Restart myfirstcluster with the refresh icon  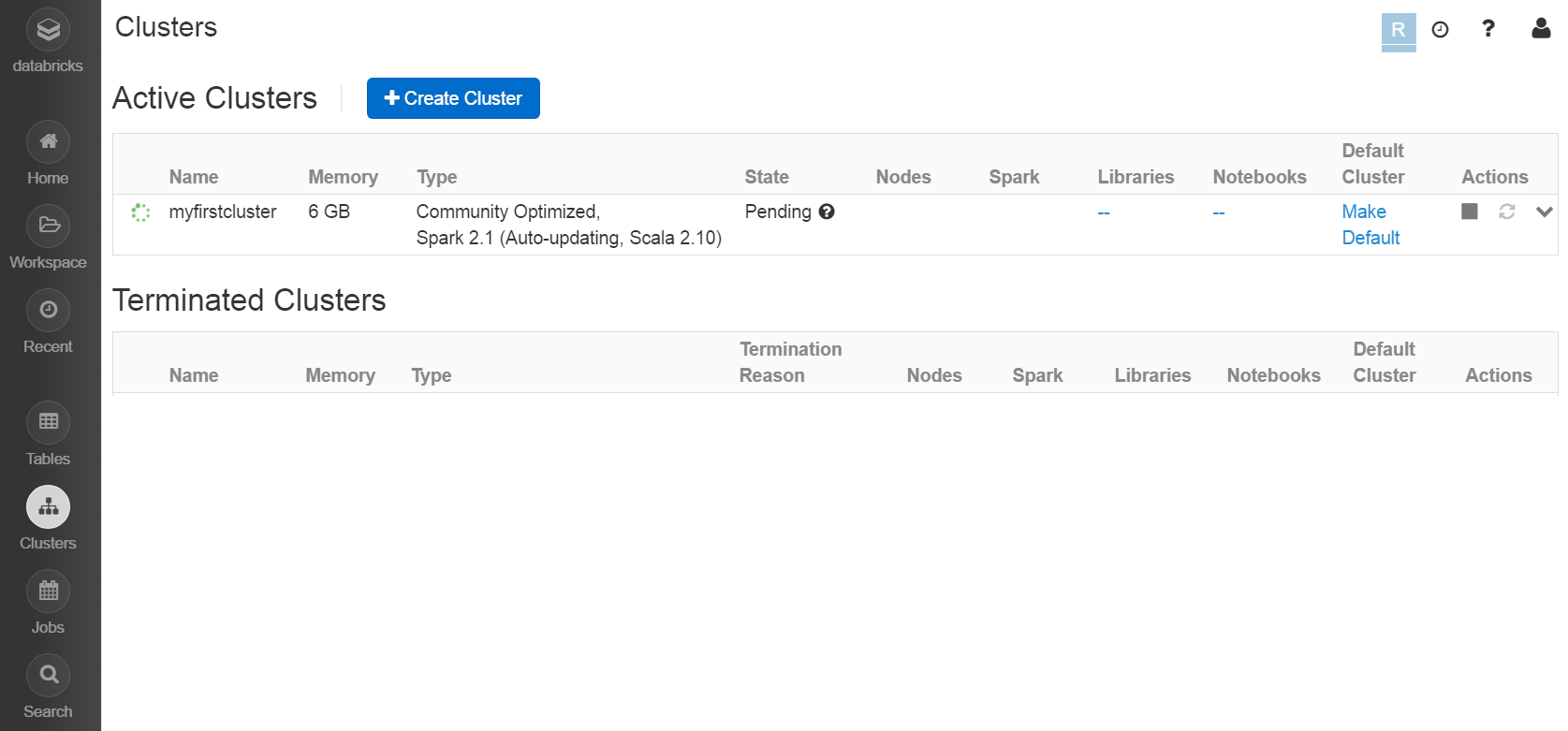pos(1507,212)
